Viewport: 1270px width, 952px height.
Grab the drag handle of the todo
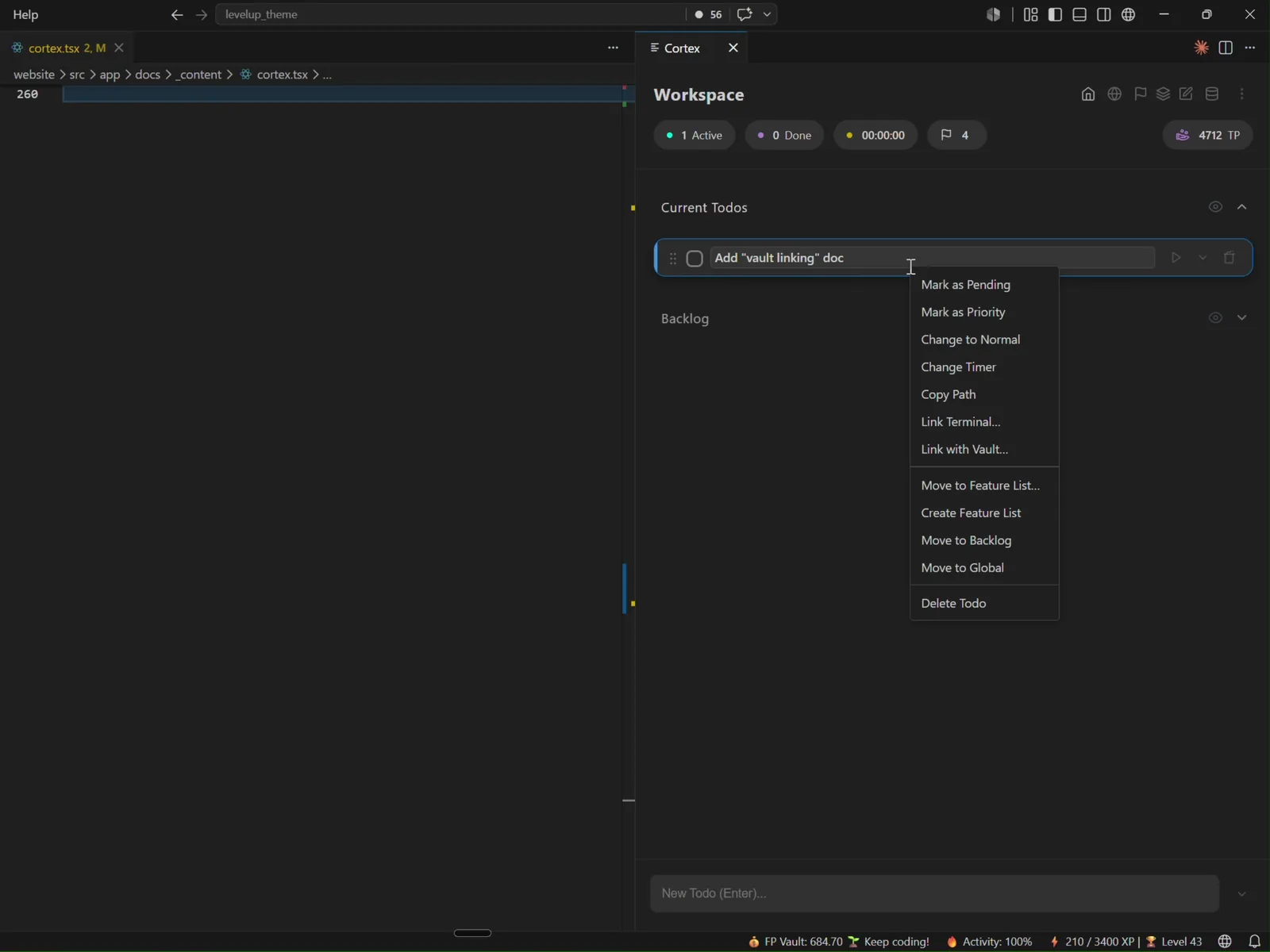[x=673, y=259]
